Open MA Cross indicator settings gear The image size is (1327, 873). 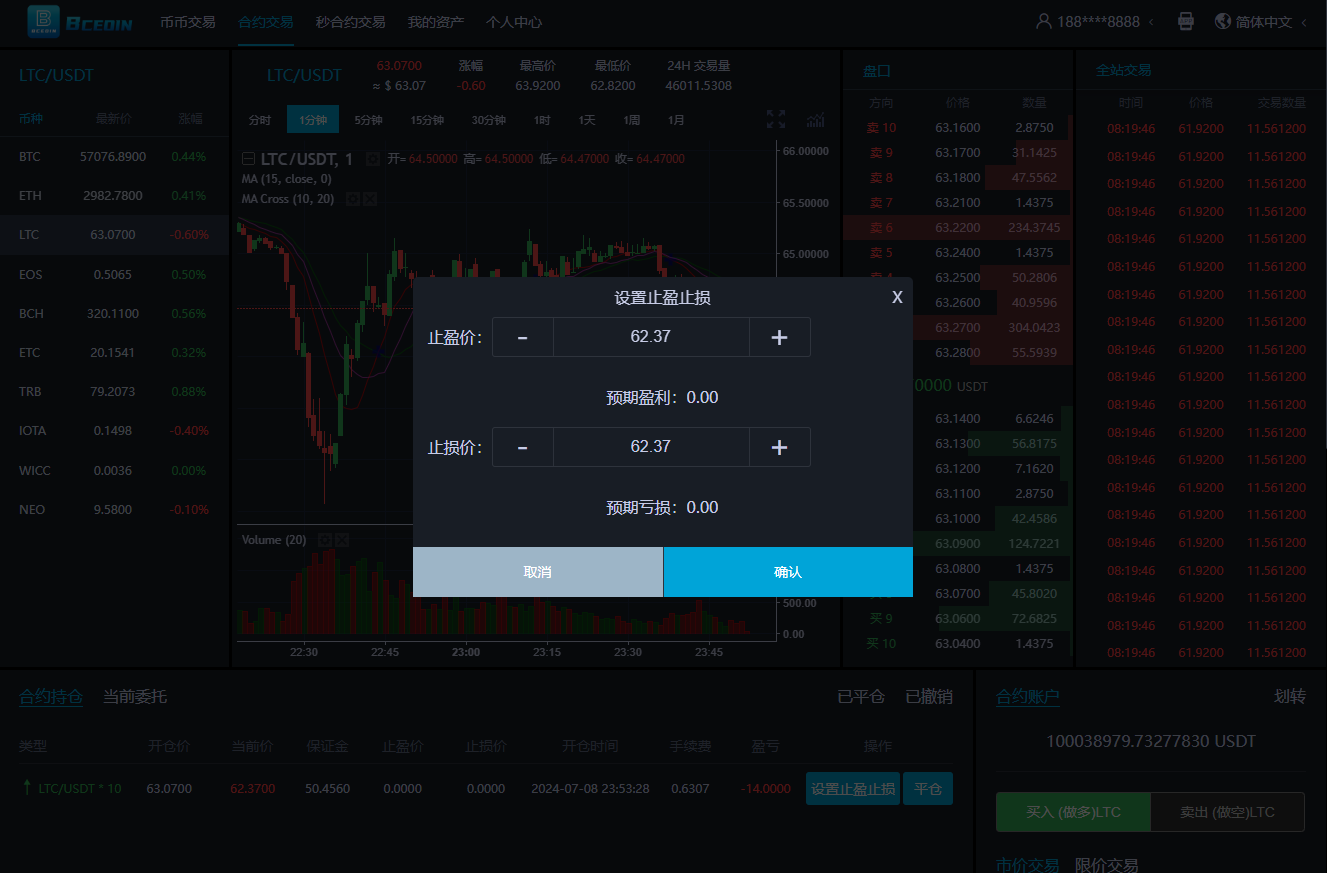click(x=352, y=199)
